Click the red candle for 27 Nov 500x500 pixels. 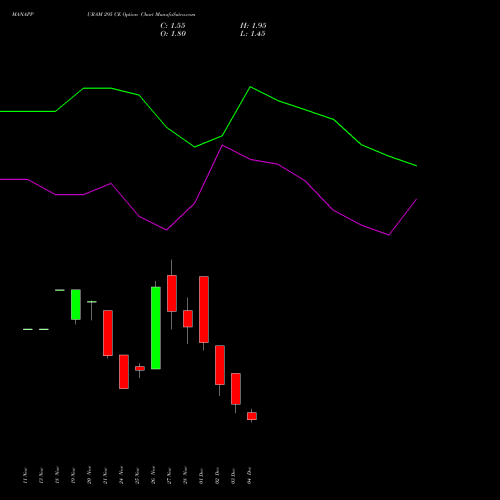tap(172, 293)
